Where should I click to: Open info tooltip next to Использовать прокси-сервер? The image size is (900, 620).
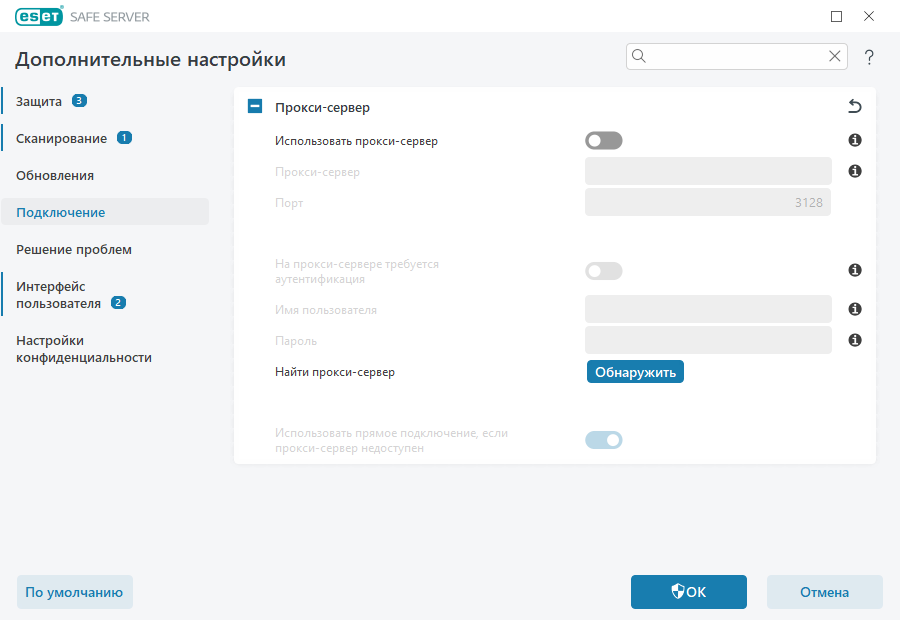click(x=854, y=140)
